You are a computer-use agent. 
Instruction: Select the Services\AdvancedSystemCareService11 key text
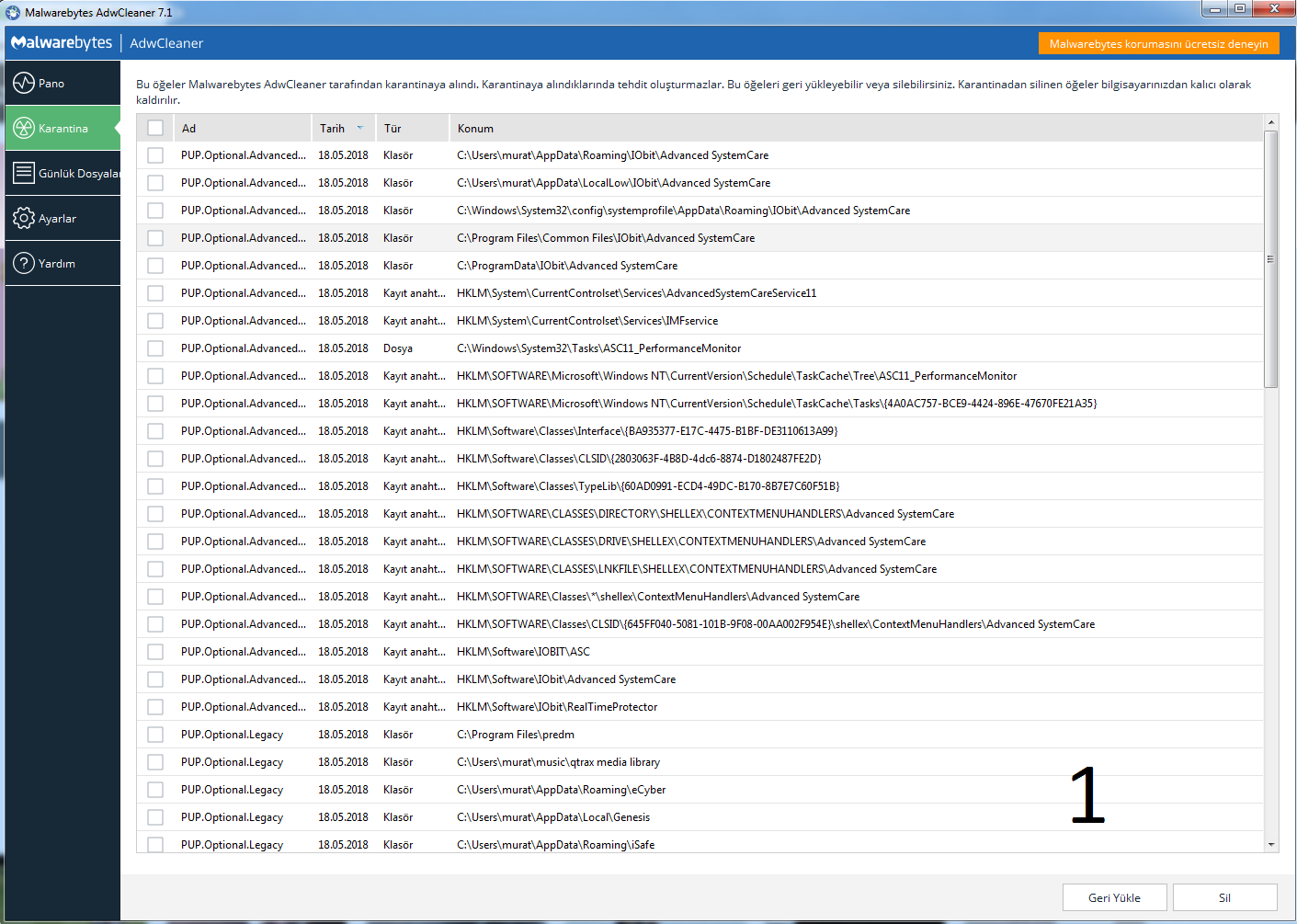pyautogui.click(x=636, y=293)
